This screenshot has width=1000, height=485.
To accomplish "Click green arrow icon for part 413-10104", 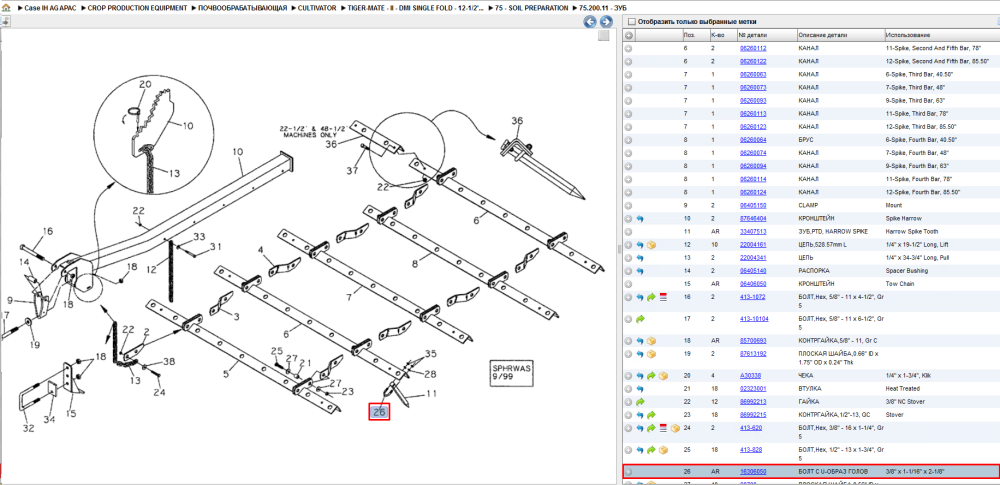I will coord(640,318).
